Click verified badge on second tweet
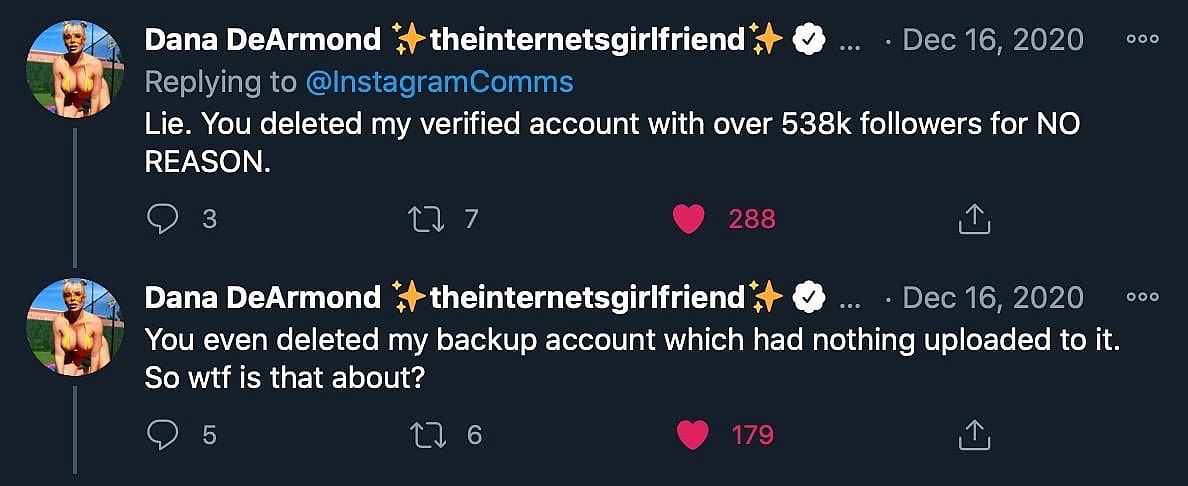Image resolution: width=1188 pixels, height=486 pixels. [x=808, y=298]
